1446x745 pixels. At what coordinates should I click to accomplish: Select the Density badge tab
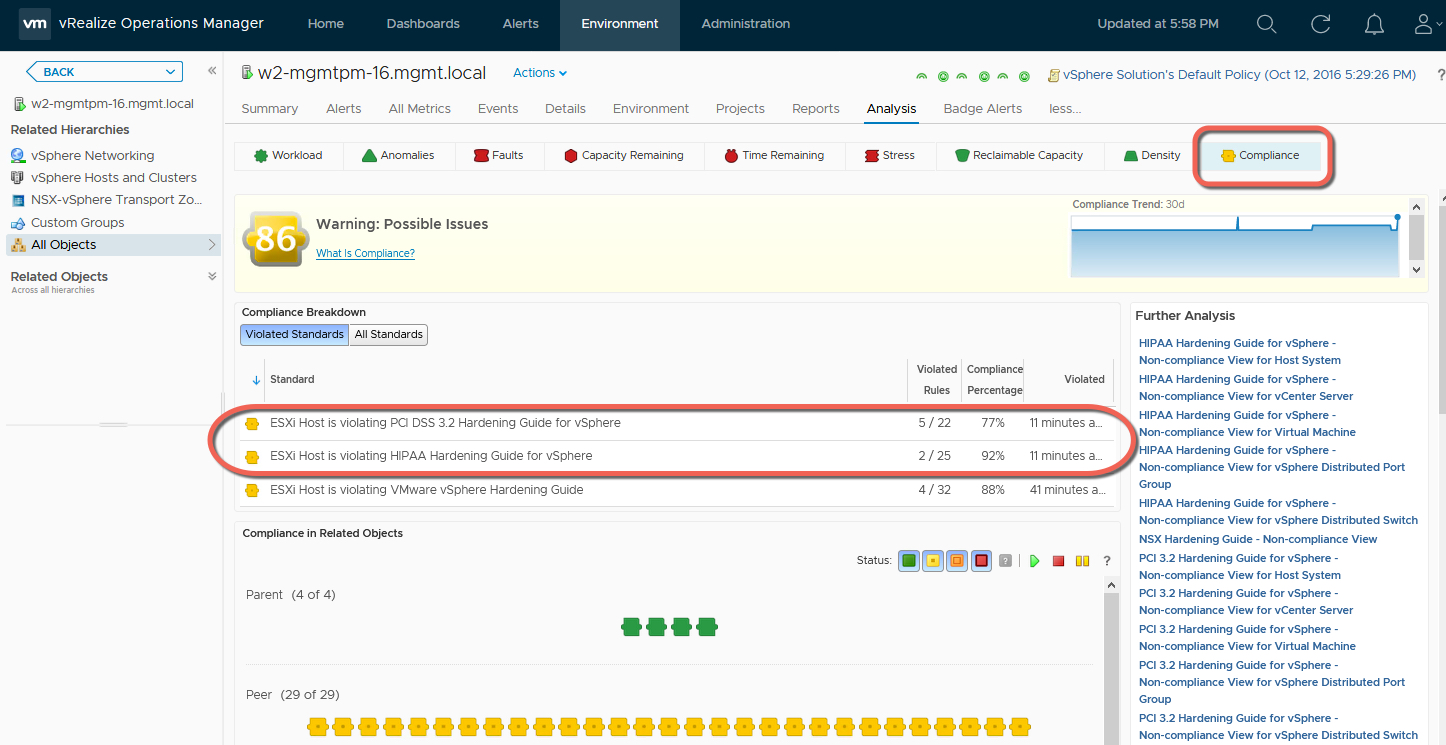(x=1152, y=155)
